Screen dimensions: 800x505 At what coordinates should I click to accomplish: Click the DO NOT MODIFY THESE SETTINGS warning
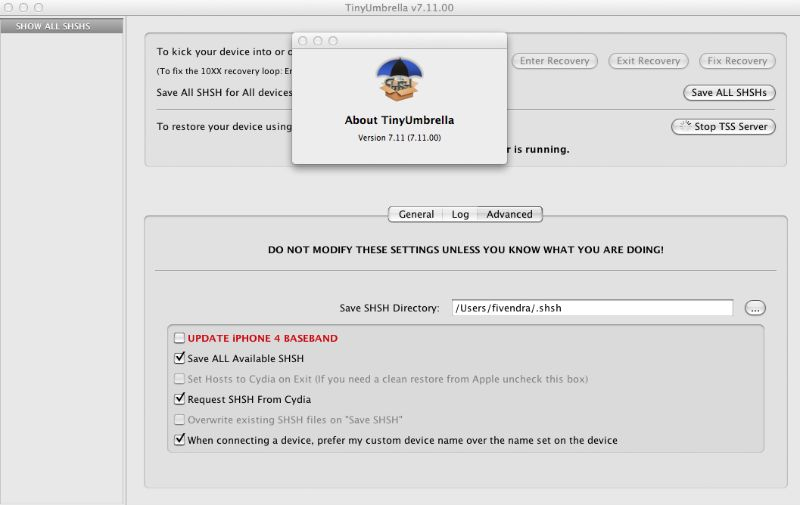466,249
